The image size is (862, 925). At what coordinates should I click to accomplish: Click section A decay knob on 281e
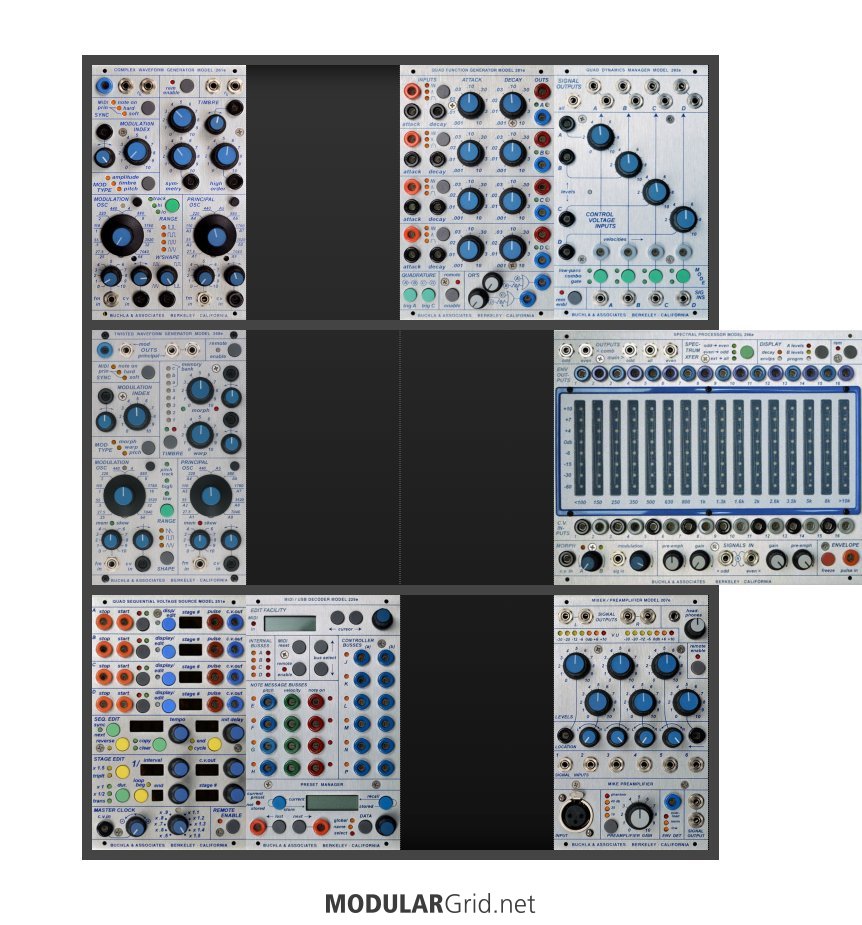(513, 104)
